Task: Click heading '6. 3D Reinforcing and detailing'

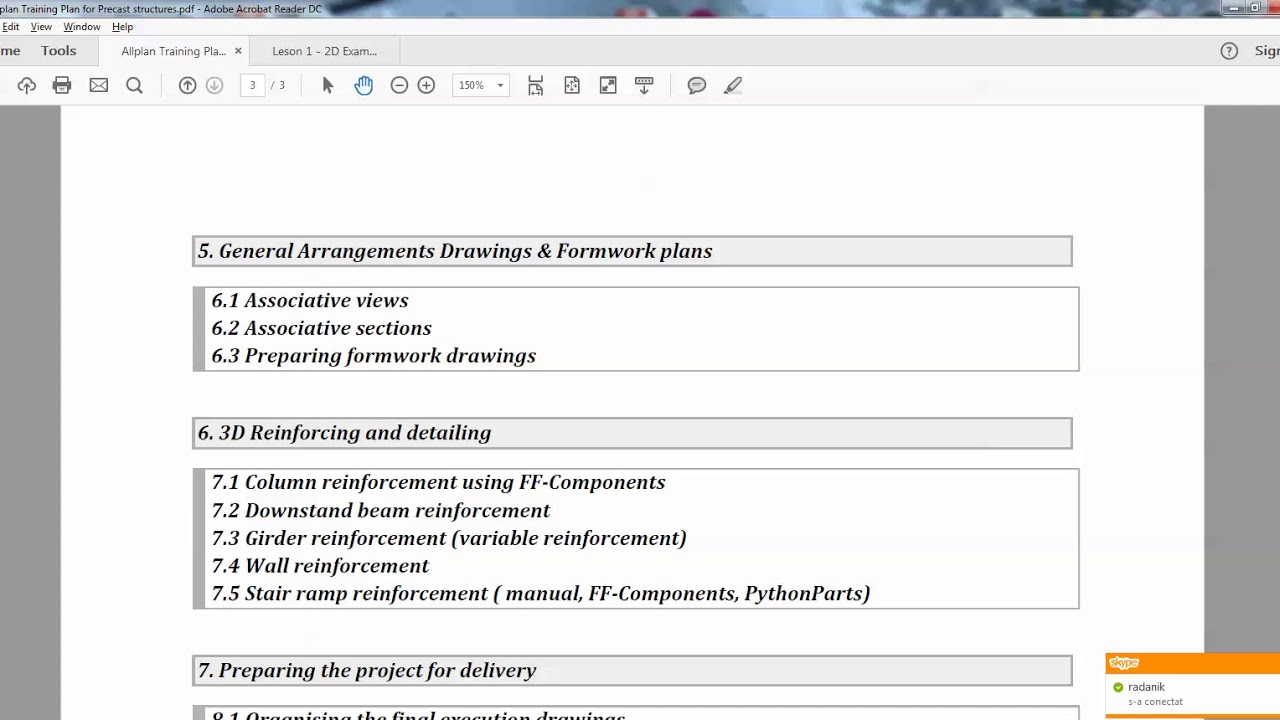Action: pos(344,433)
